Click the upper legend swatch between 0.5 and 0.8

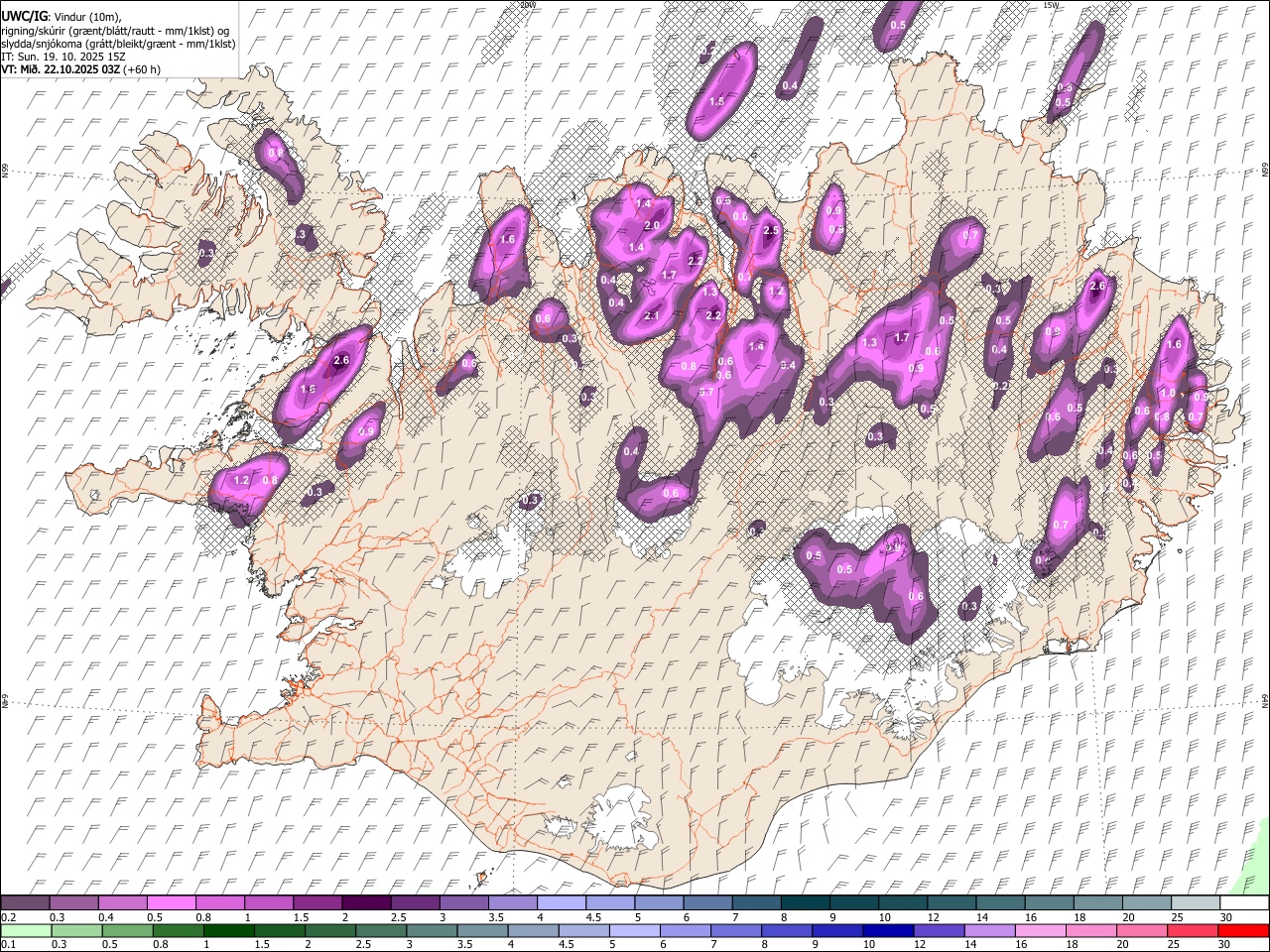click(x=172, y=903)
